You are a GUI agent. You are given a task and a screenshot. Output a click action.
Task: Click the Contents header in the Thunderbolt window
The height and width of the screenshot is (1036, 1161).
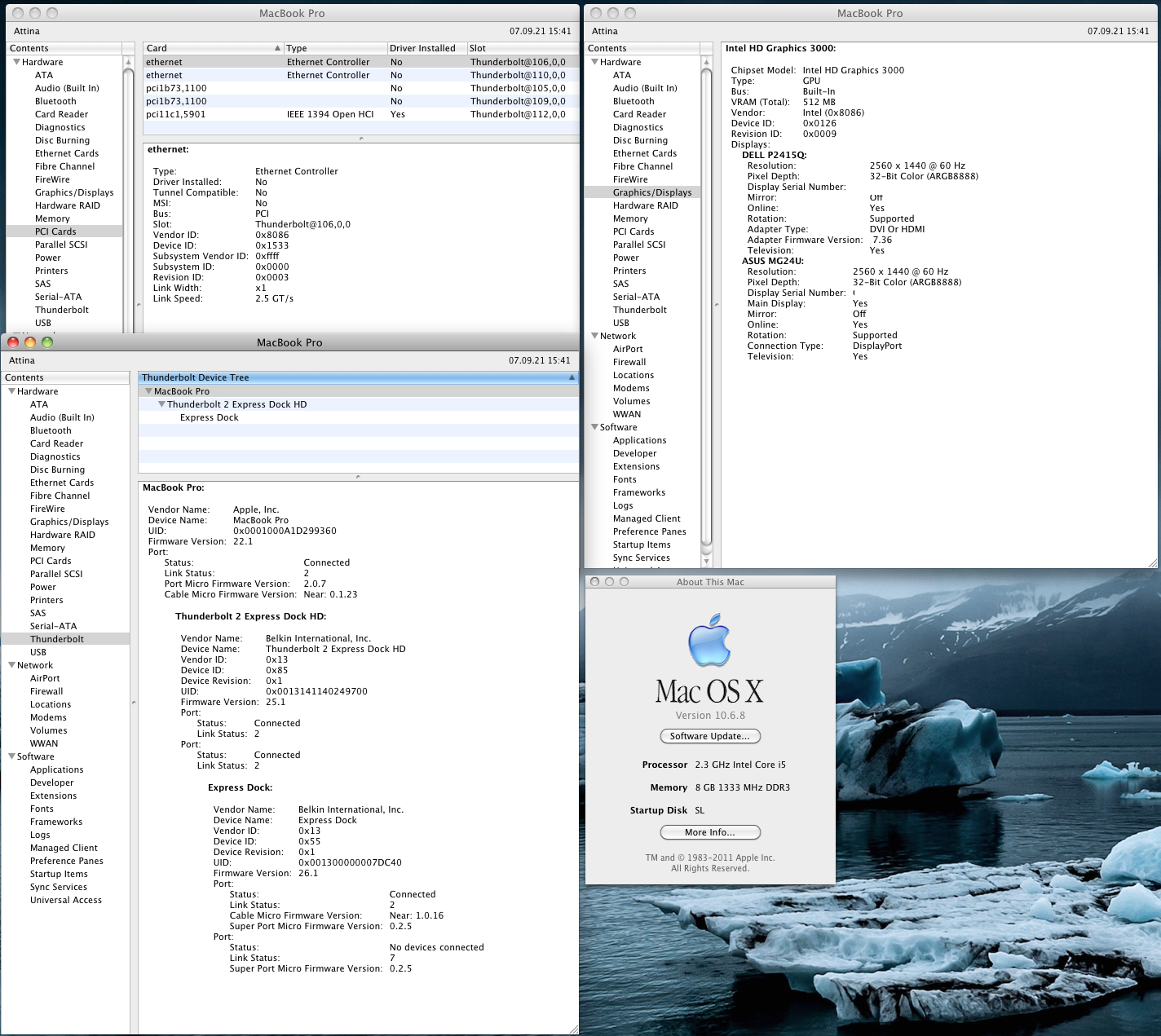click(65, 377)
